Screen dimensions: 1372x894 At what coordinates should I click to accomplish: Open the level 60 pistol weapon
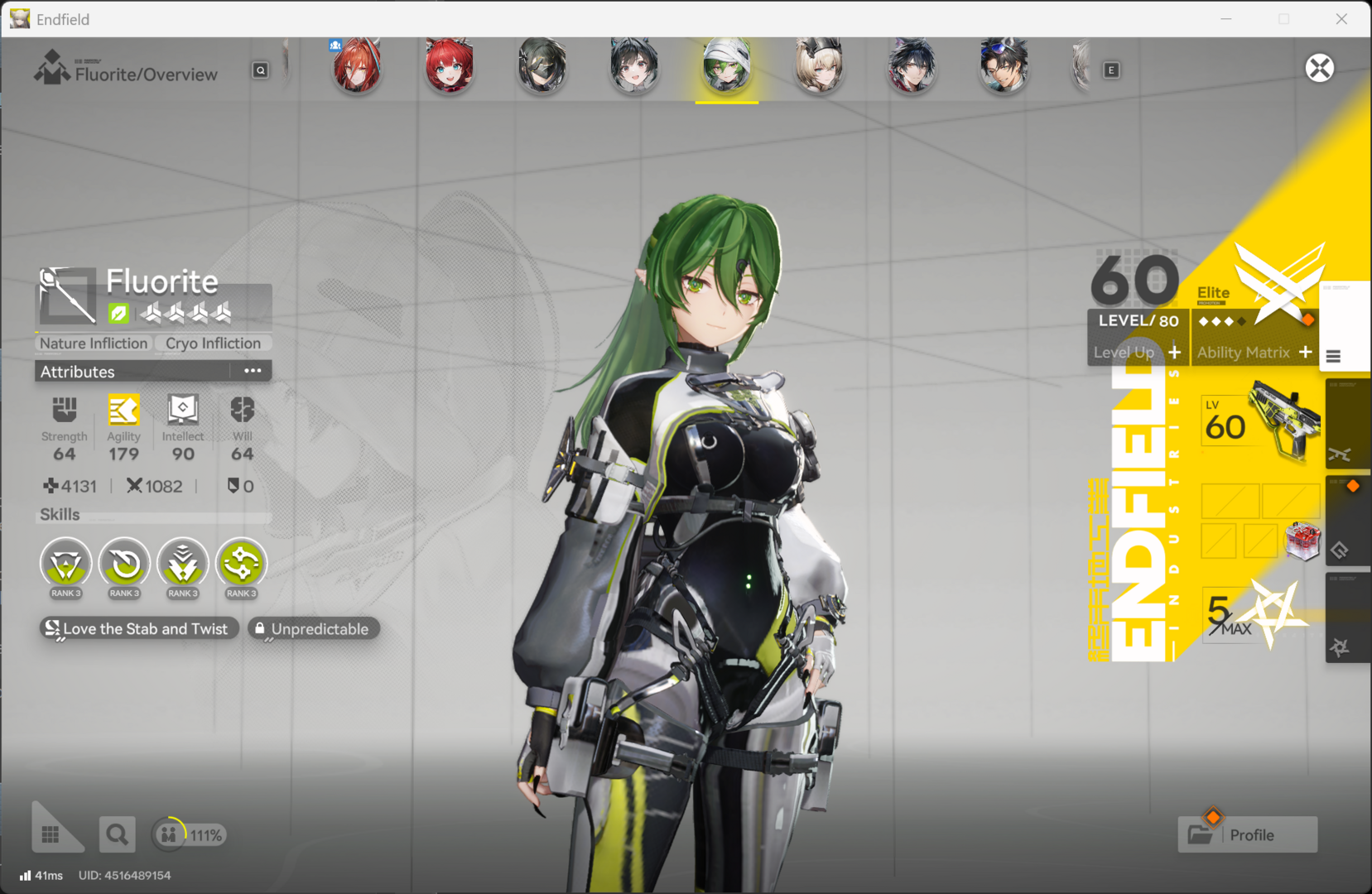pyautogui.click(x=1261, y=421)
